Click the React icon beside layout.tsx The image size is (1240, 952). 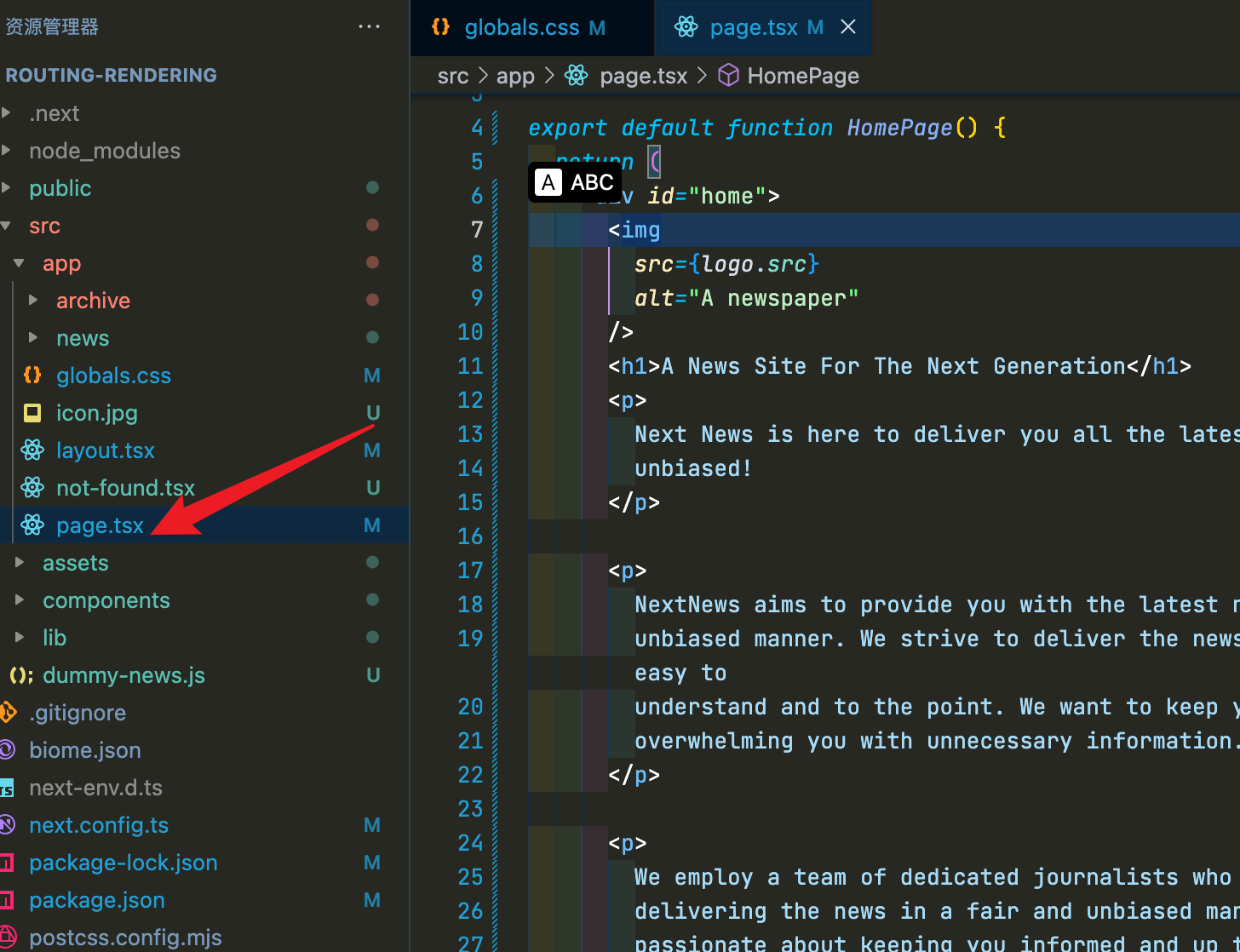point(32,450)
